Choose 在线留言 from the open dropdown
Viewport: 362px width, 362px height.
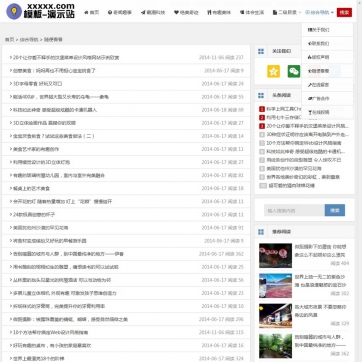(327, 85)
